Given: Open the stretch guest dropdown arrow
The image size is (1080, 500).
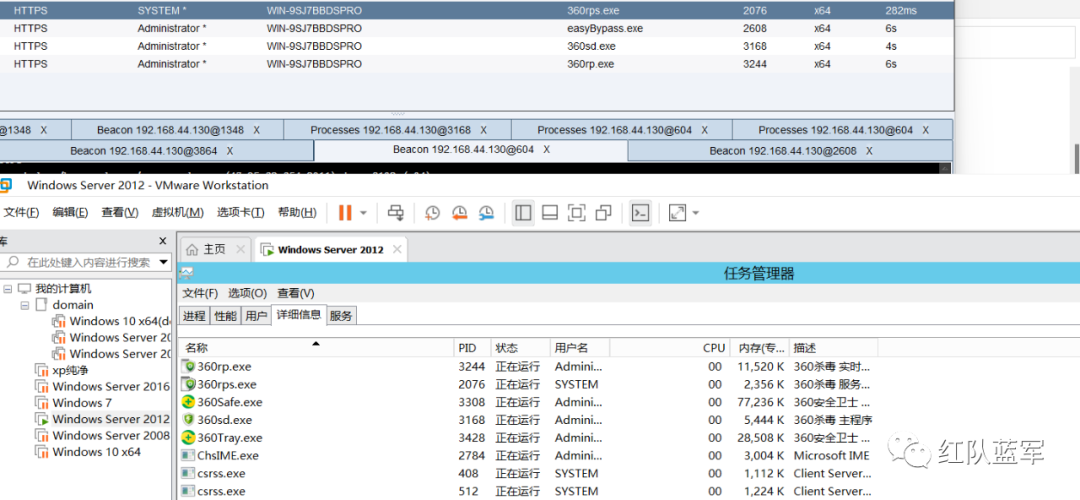Looking at the screenshot, I should pos(696,213).
